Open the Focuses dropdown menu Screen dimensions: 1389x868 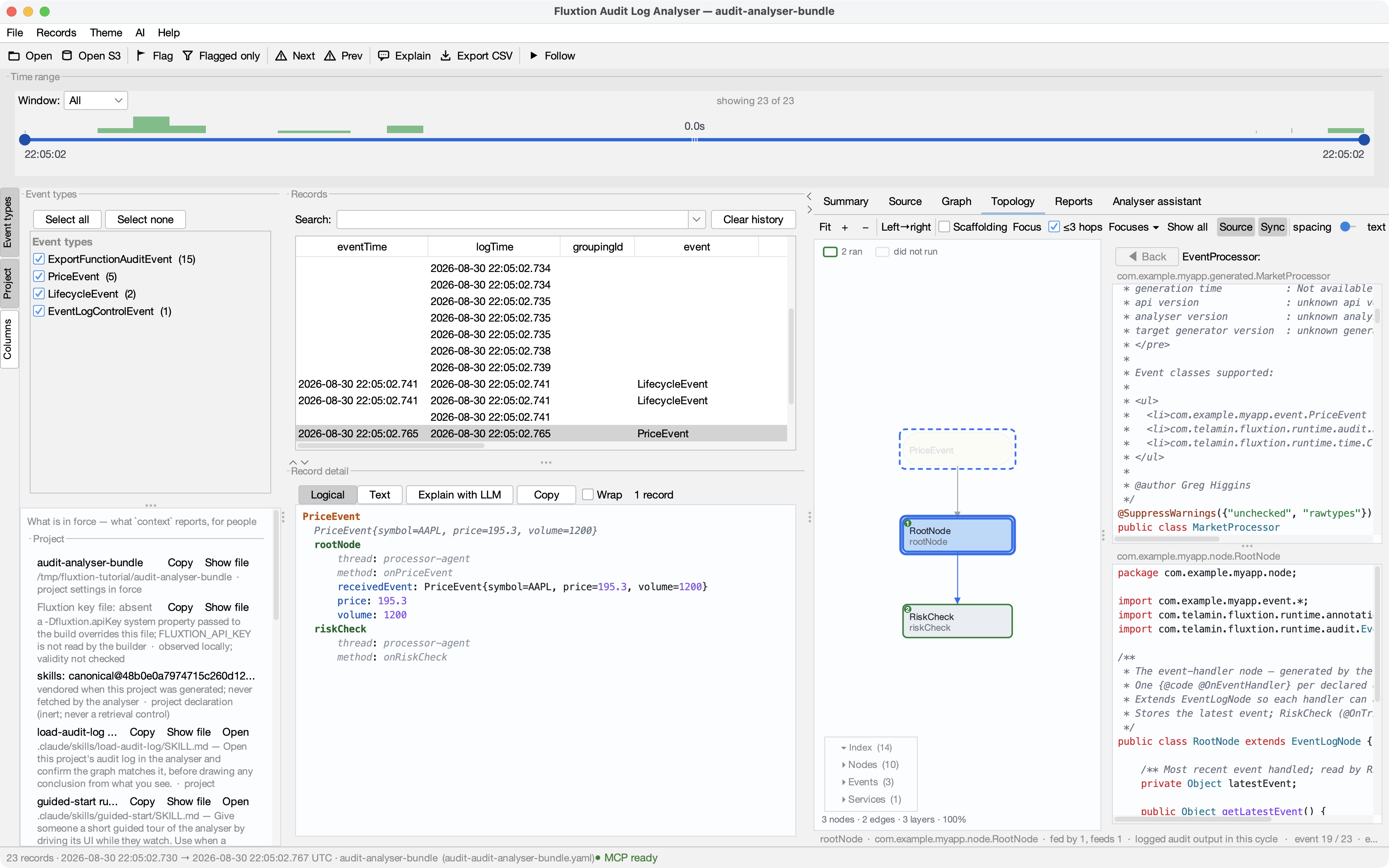pos(1134,227)
